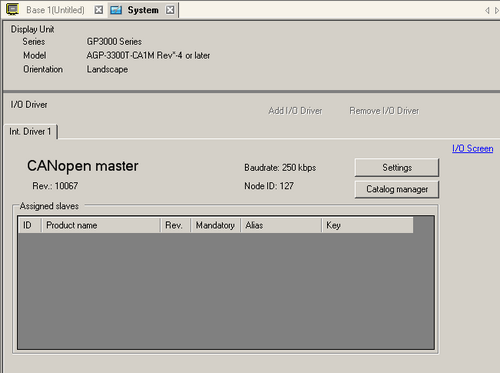The image size is (500, 373).
Task: Sort slaves by ID column header
Action: 30,225
